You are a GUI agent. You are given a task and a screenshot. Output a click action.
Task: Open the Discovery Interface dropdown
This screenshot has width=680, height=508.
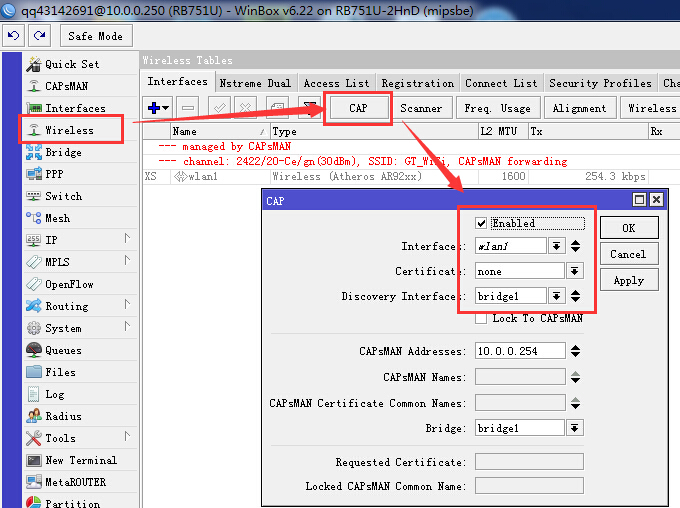(x=556, y=296)
